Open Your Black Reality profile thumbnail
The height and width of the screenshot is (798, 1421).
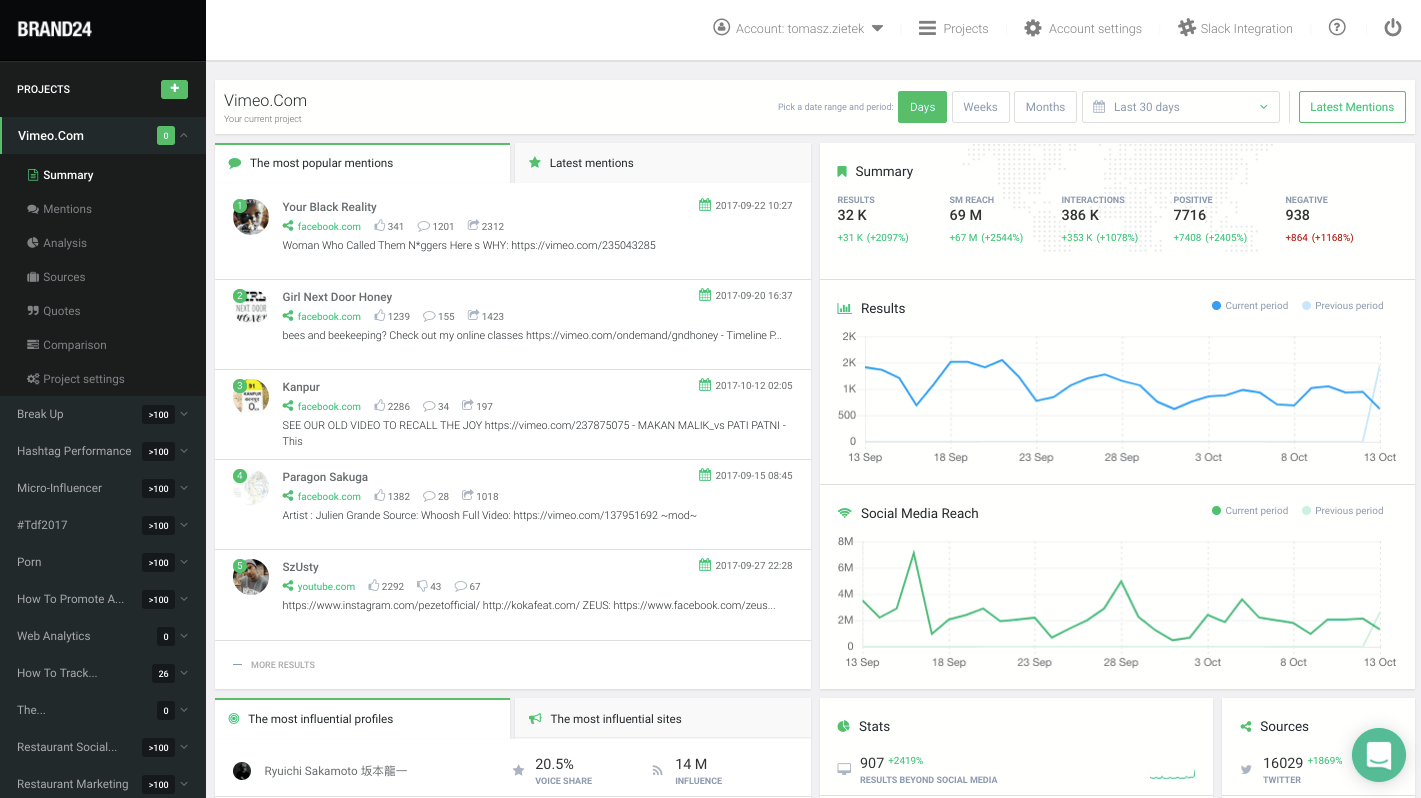pyautogui.click(x=251, y=217)
